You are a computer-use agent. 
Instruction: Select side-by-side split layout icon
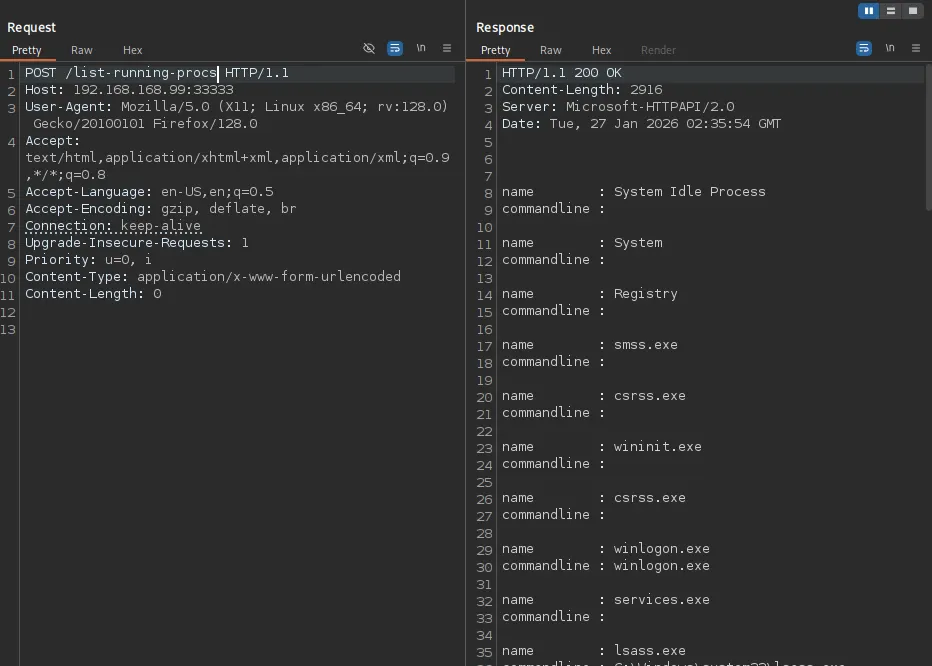(869, 11)
